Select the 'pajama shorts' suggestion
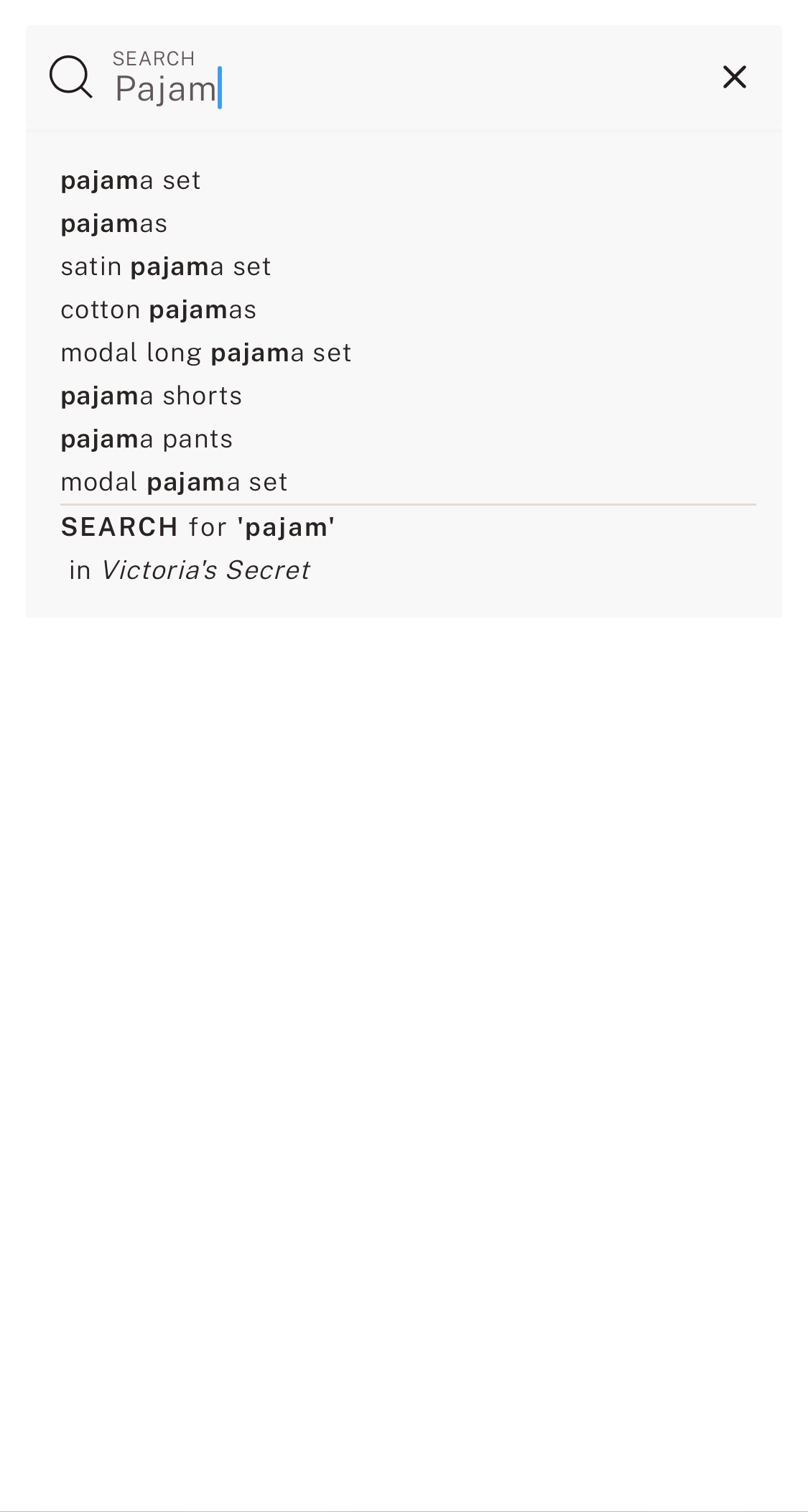The width and height of the screenshot is (808, 1512). click(151, 395)
